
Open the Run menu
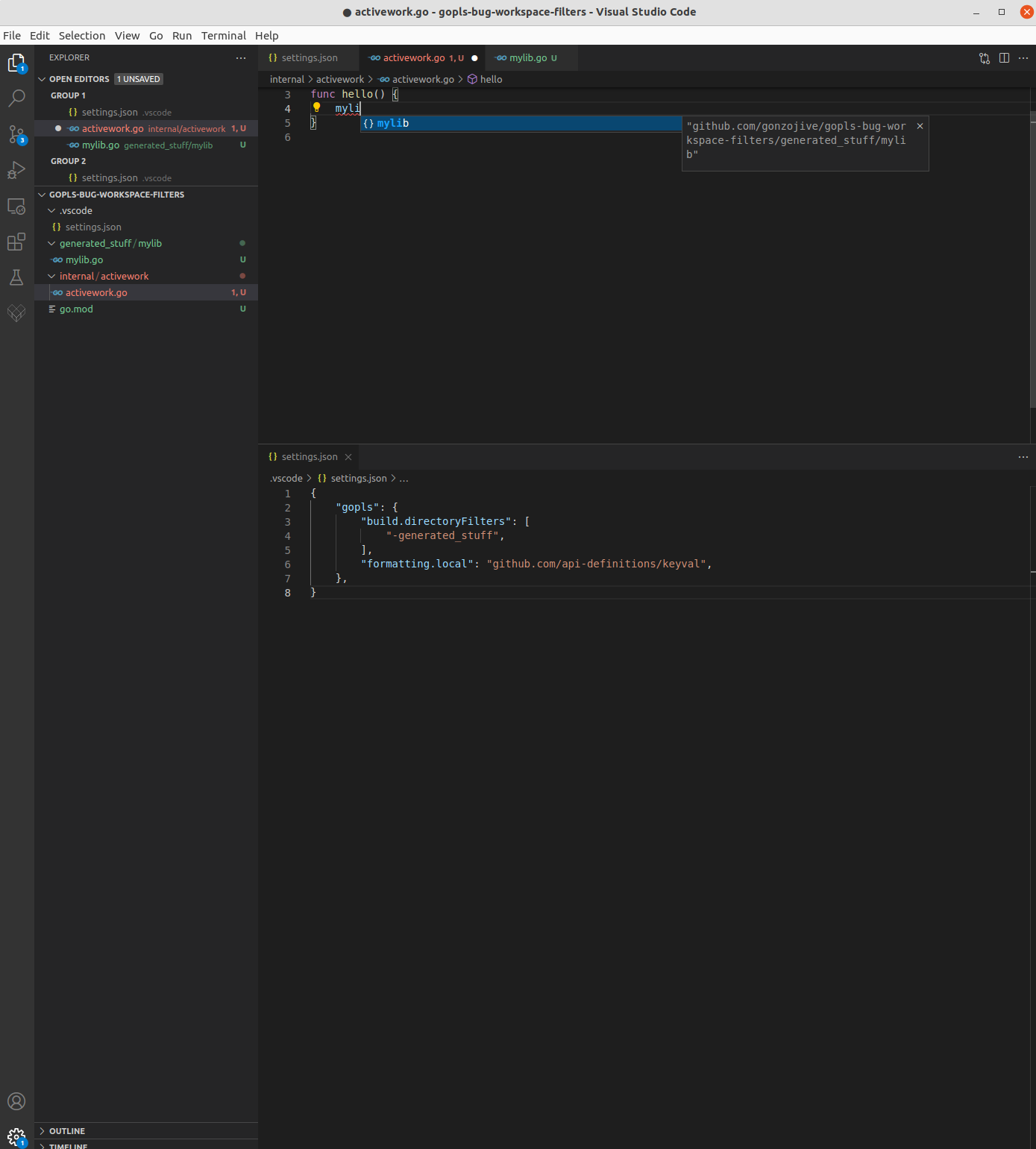(182, 35)
